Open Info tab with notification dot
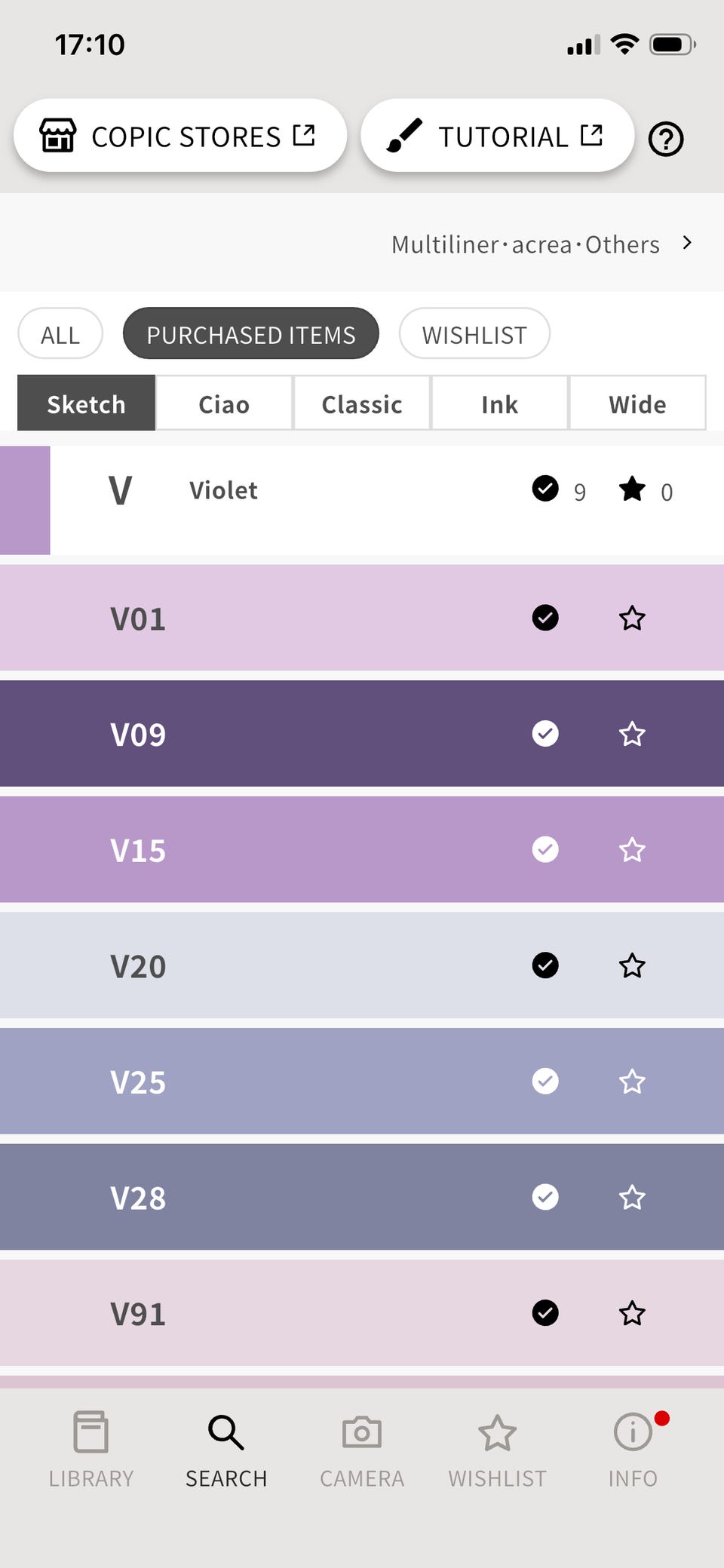The width and height of the screenshot is (724, 1568). click(633, 1449)
